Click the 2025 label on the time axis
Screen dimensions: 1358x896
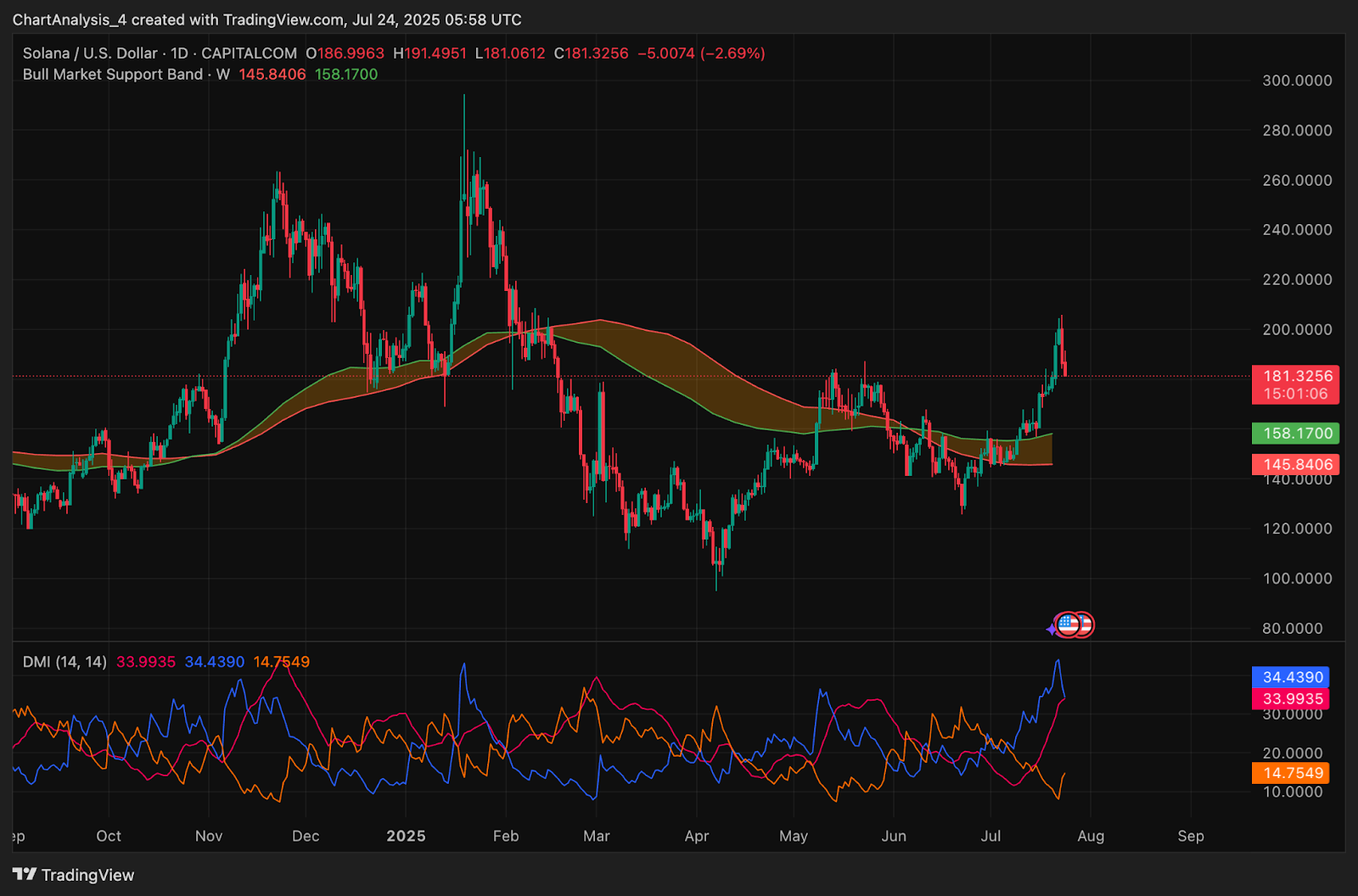[406, 836]
